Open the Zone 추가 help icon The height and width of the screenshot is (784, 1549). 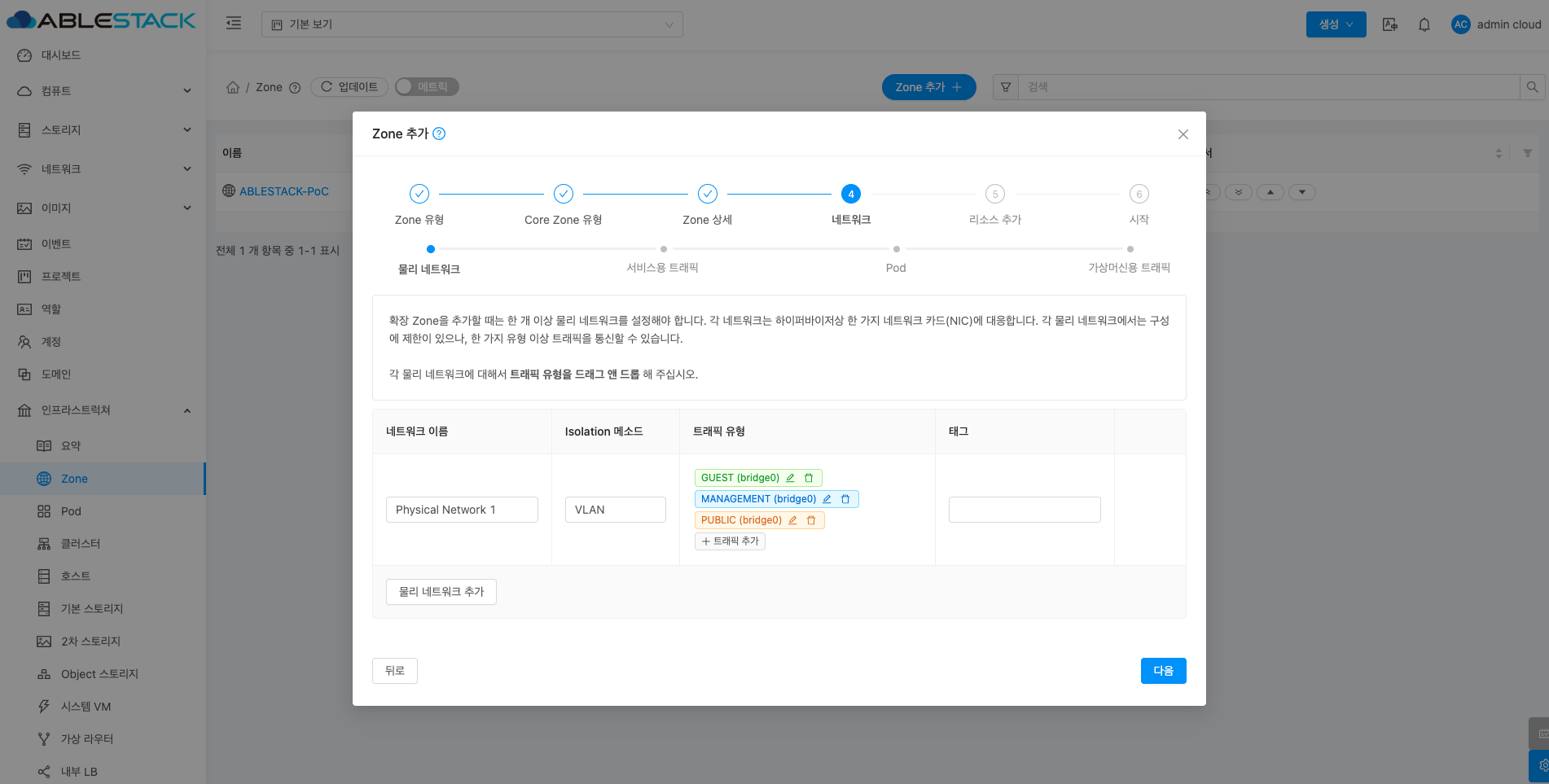pos(439,134)
